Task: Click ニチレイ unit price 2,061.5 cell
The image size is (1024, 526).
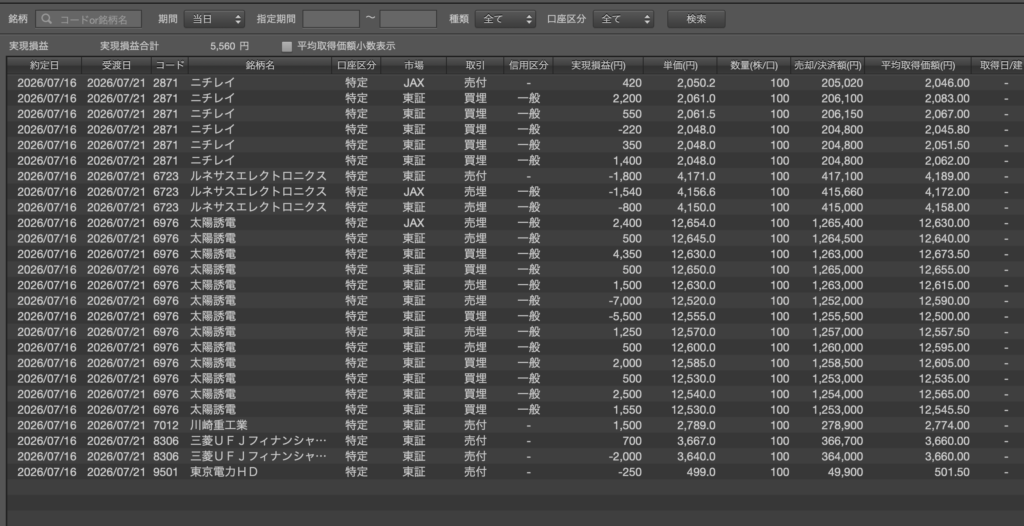Action: (696, 114)
